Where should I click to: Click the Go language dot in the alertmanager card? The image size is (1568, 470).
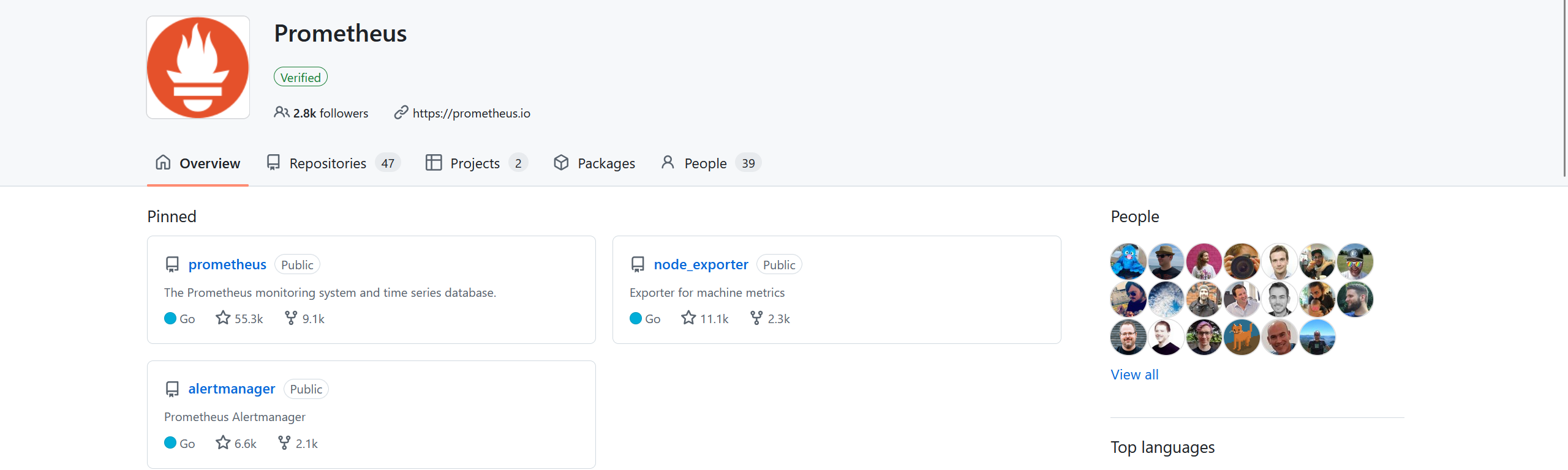(170, 442)
